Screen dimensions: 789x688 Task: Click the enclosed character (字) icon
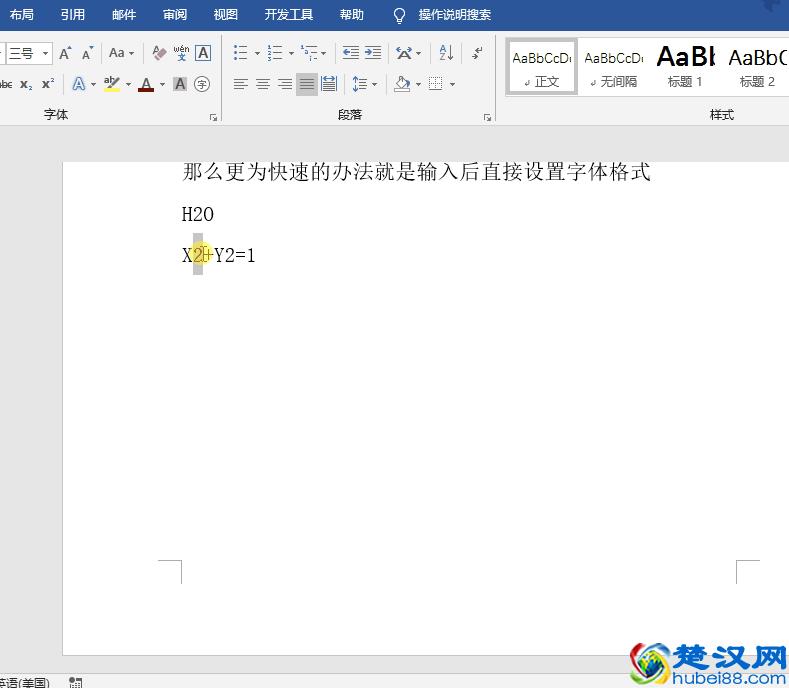tap(202, 84)
